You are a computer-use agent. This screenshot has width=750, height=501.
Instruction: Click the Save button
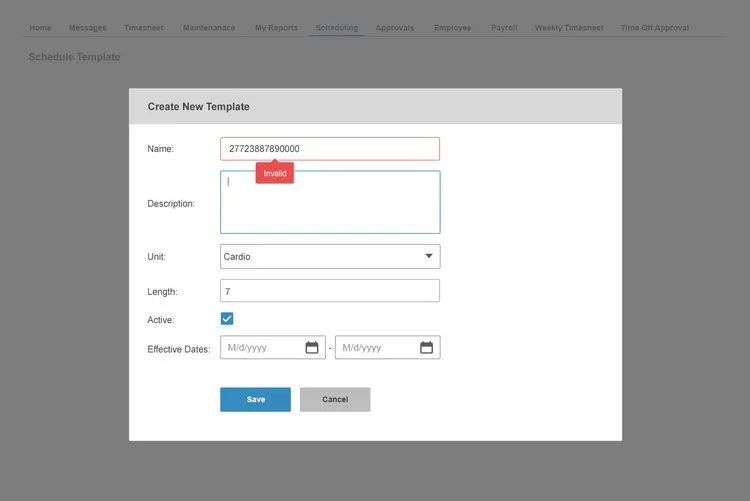(255, 400)
